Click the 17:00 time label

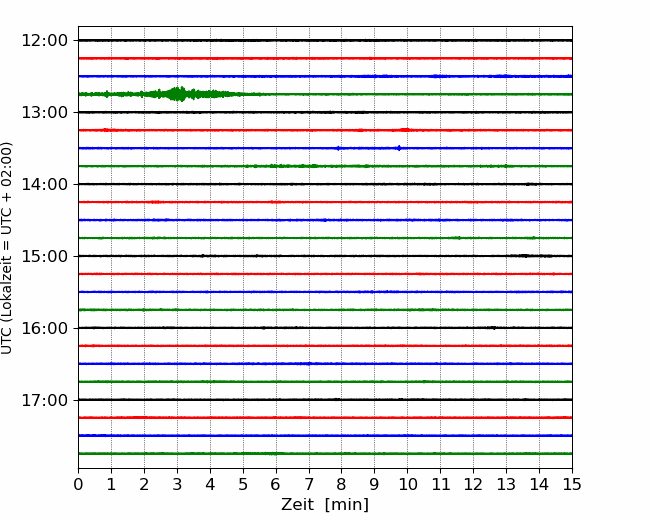tap(44, 400)
